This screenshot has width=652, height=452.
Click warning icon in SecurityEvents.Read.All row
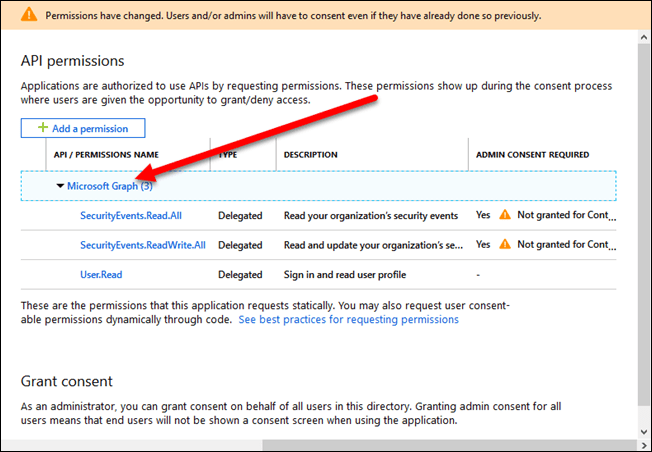click(505, 215)
